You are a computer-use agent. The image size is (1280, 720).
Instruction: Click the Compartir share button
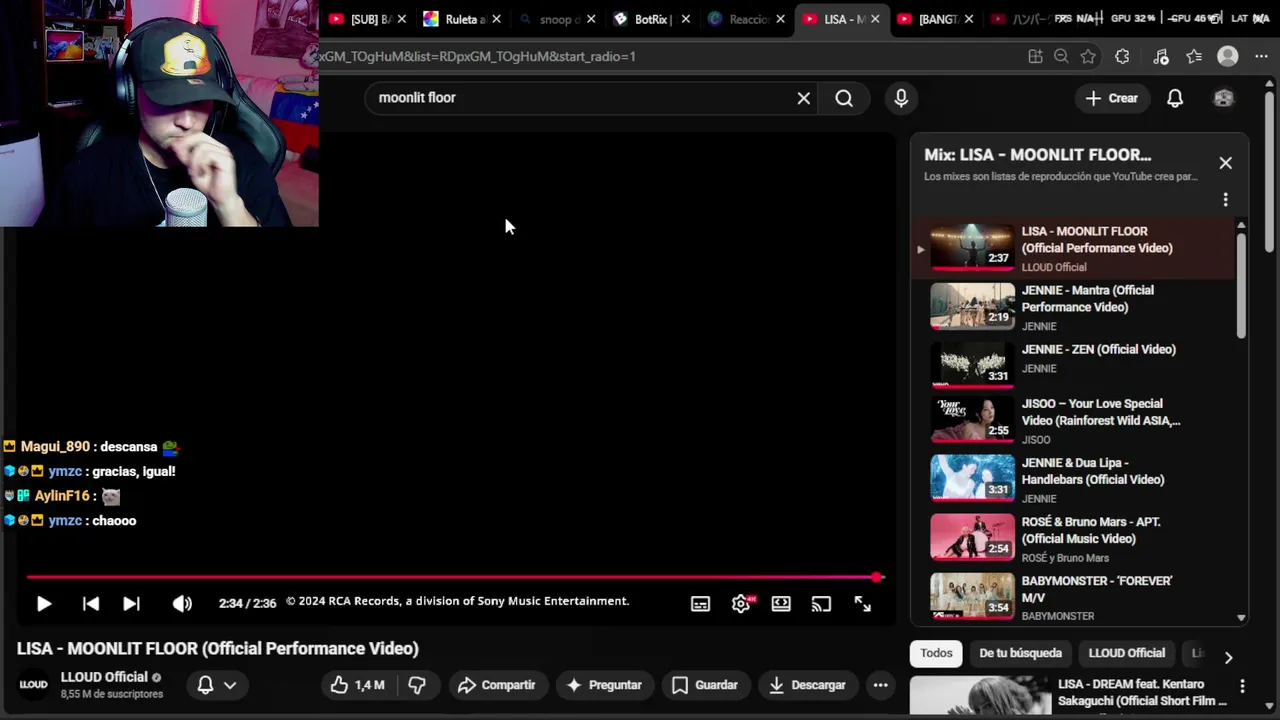(496, 685)
